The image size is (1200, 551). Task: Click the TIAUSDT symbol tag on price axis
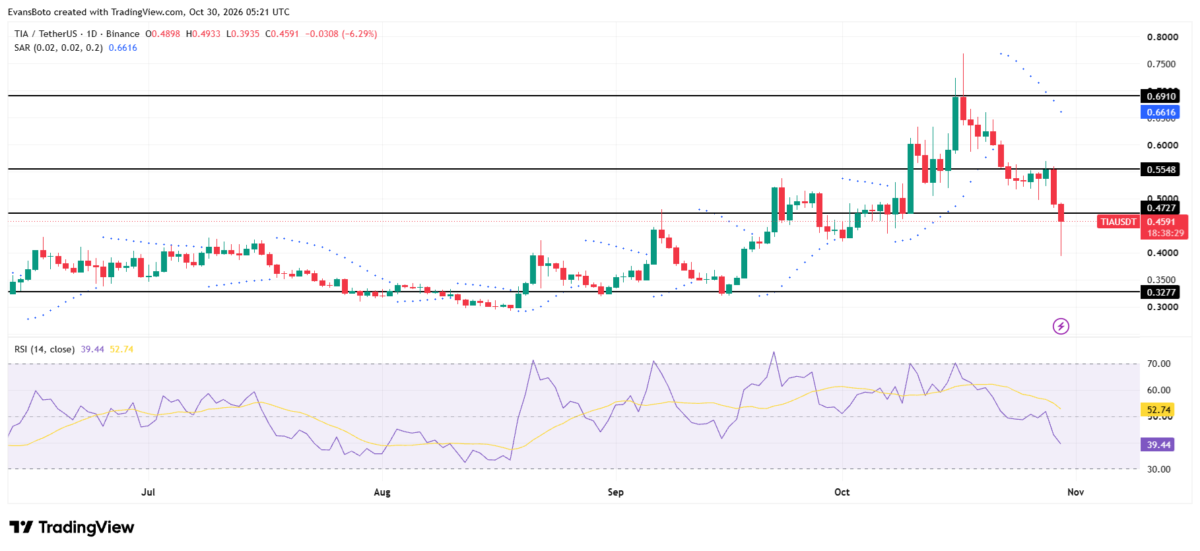pos(1117,221)
